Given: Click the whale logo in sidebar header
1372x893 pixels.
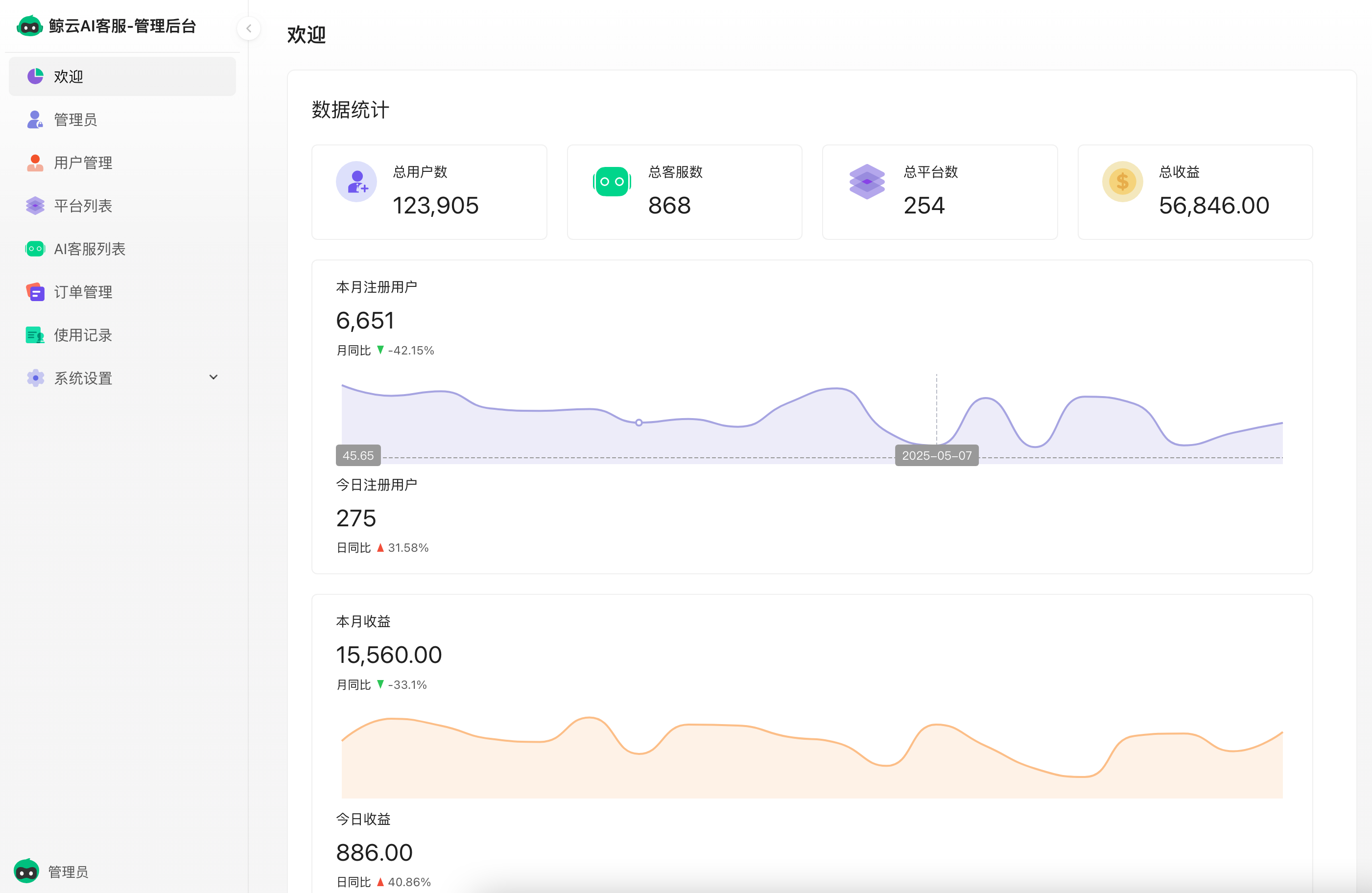Looking at the screenshot, I should point(29,26).
